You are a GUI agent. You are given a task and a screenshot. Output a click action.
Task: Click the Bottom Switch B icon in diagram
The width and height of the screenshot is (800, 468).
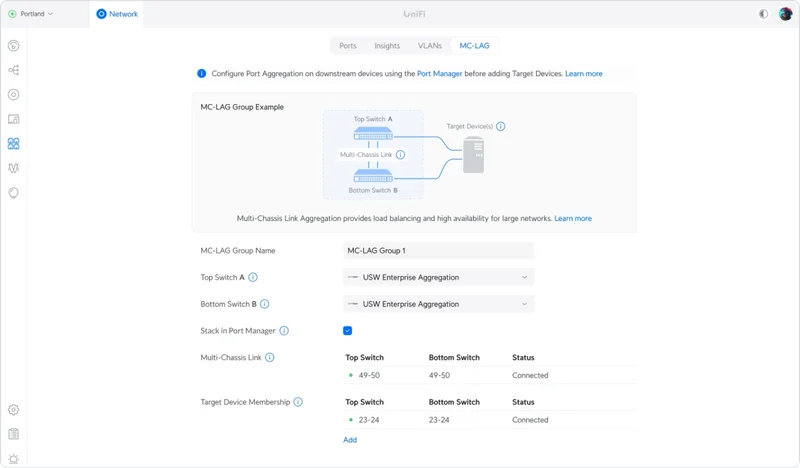pos(373,176)
